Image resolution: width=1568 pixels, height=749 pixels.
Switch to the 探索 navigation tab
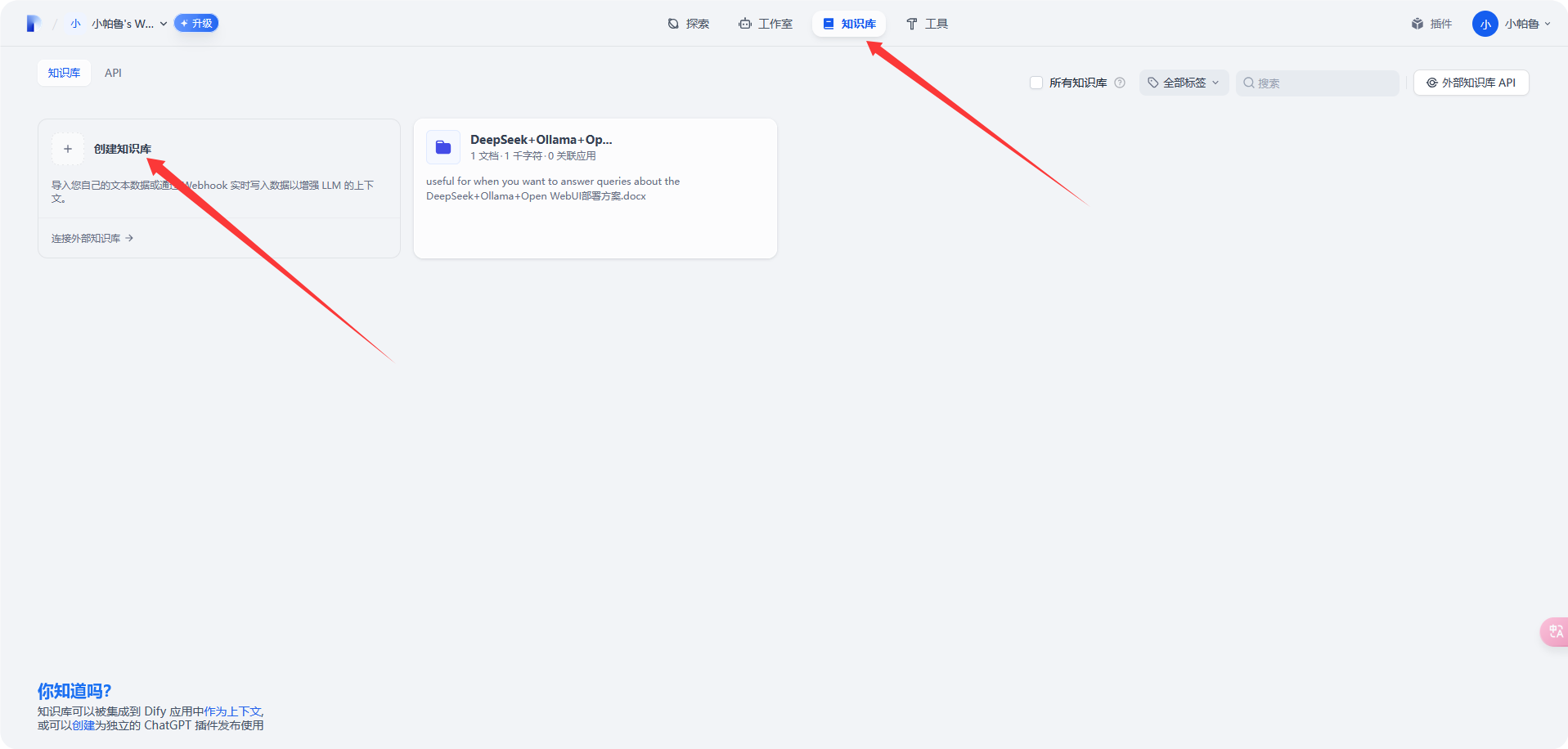pyautogui.click(x=689, y=24)
